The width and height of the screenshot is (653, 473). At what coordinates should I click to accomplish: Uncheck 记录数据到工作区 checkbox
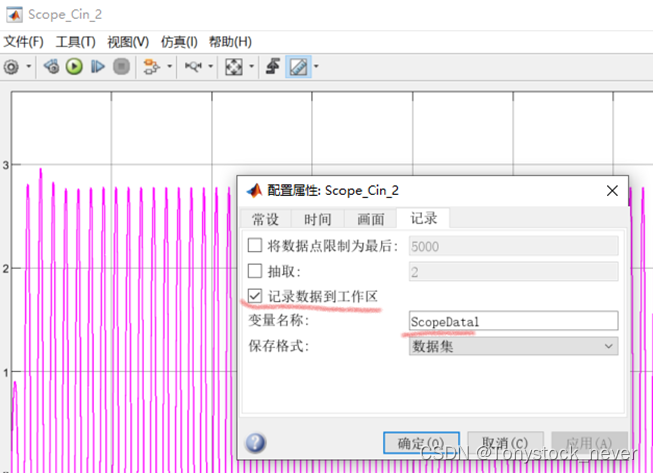(255, 296)
